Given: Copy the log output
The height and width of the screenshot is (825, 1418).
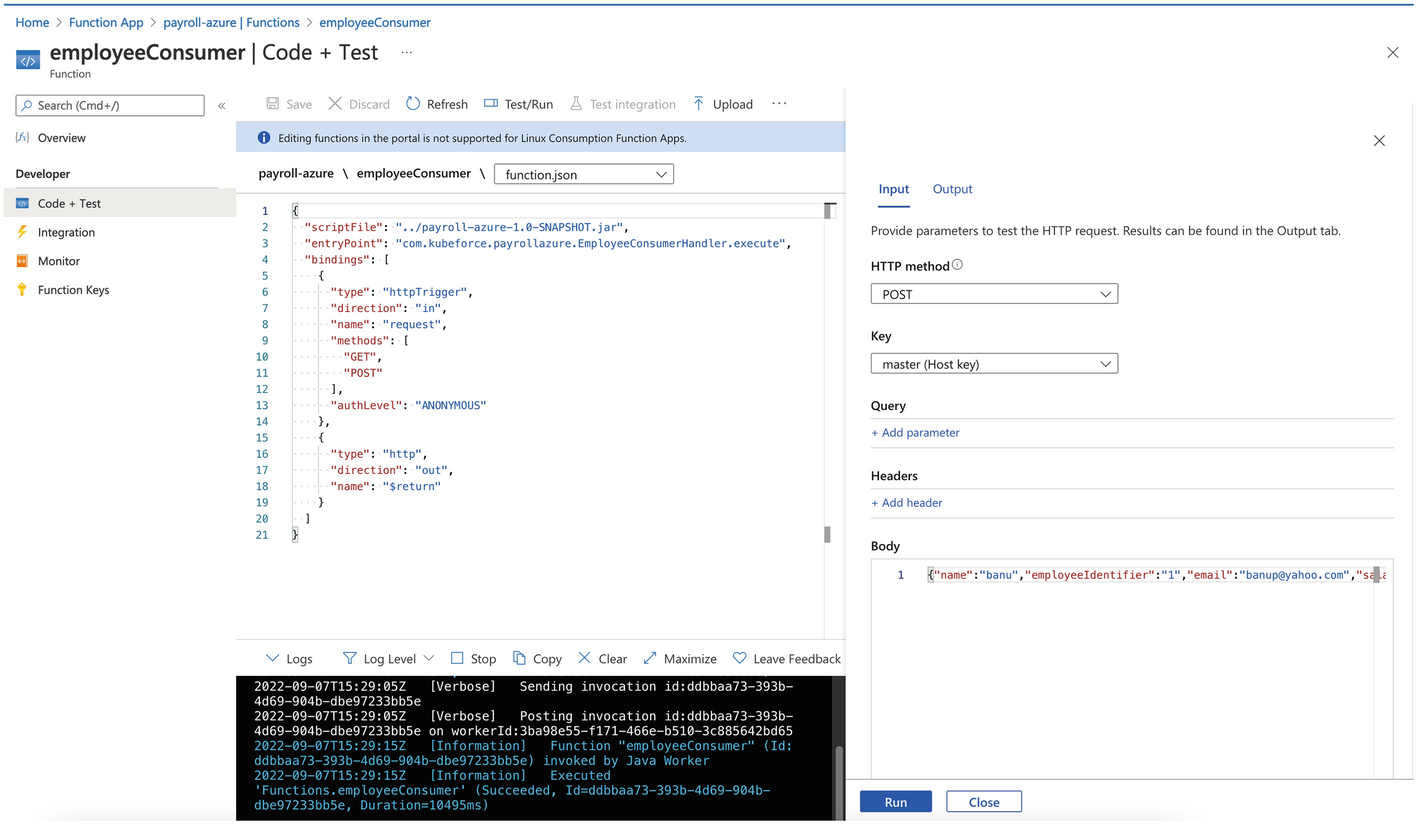Looking at the screenshot, I should point(537,659).
